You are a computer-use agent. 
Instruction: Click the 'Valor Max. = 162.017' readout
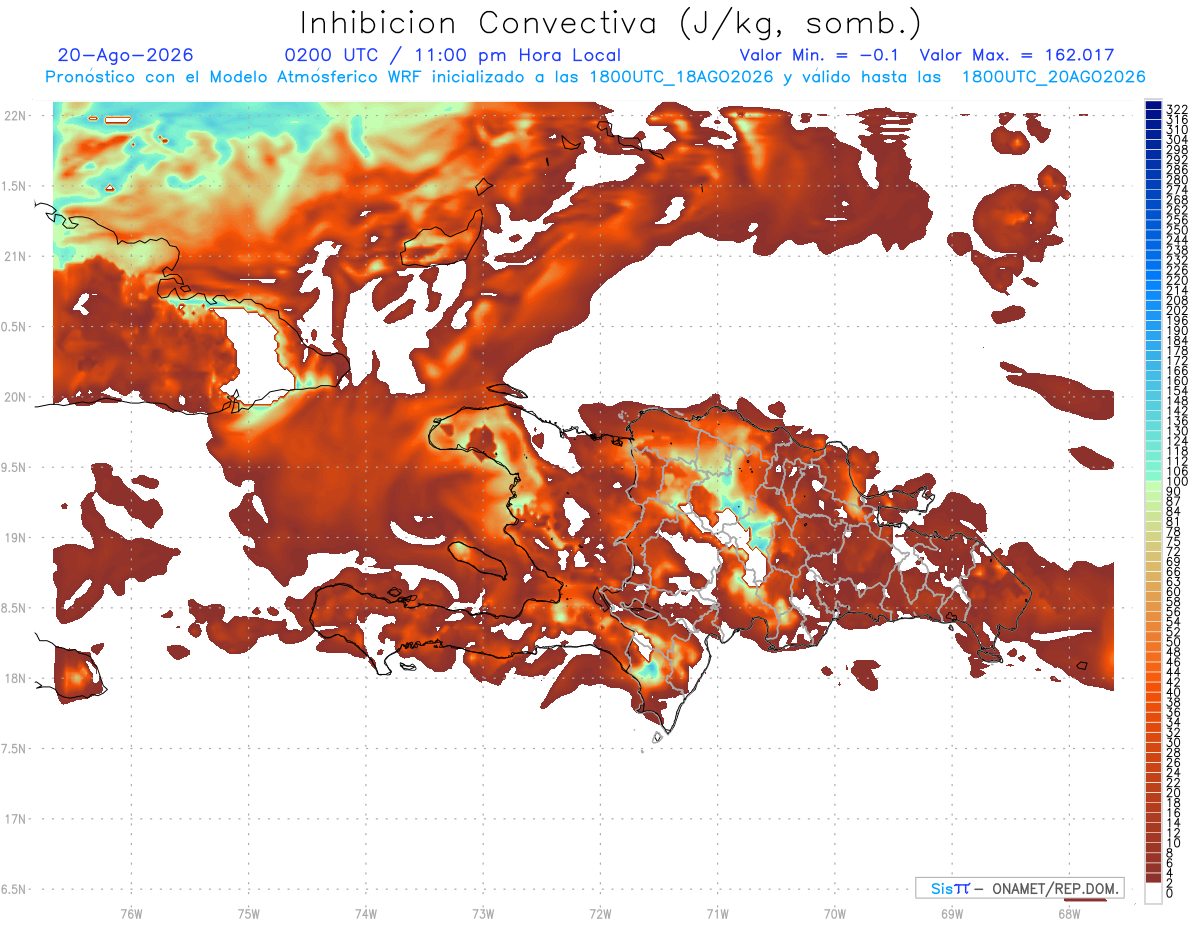coord(1017,55)
